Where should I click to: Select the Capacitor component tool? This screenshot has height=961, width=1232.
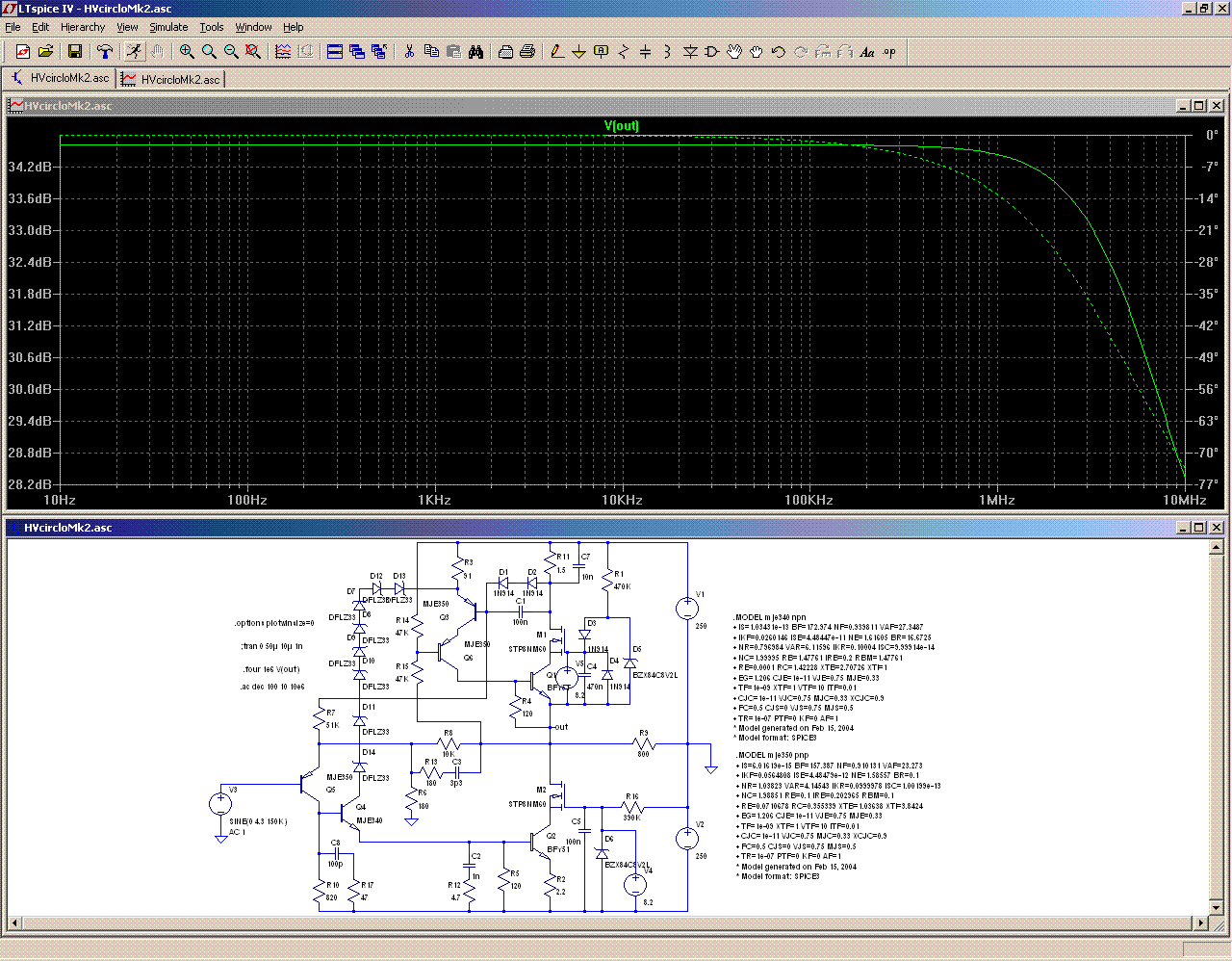645,52
